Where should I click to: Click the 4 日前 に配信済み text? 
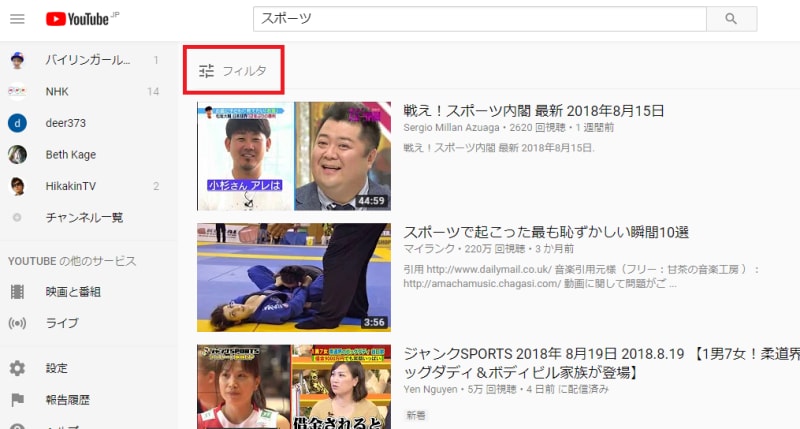click(568, 390)
